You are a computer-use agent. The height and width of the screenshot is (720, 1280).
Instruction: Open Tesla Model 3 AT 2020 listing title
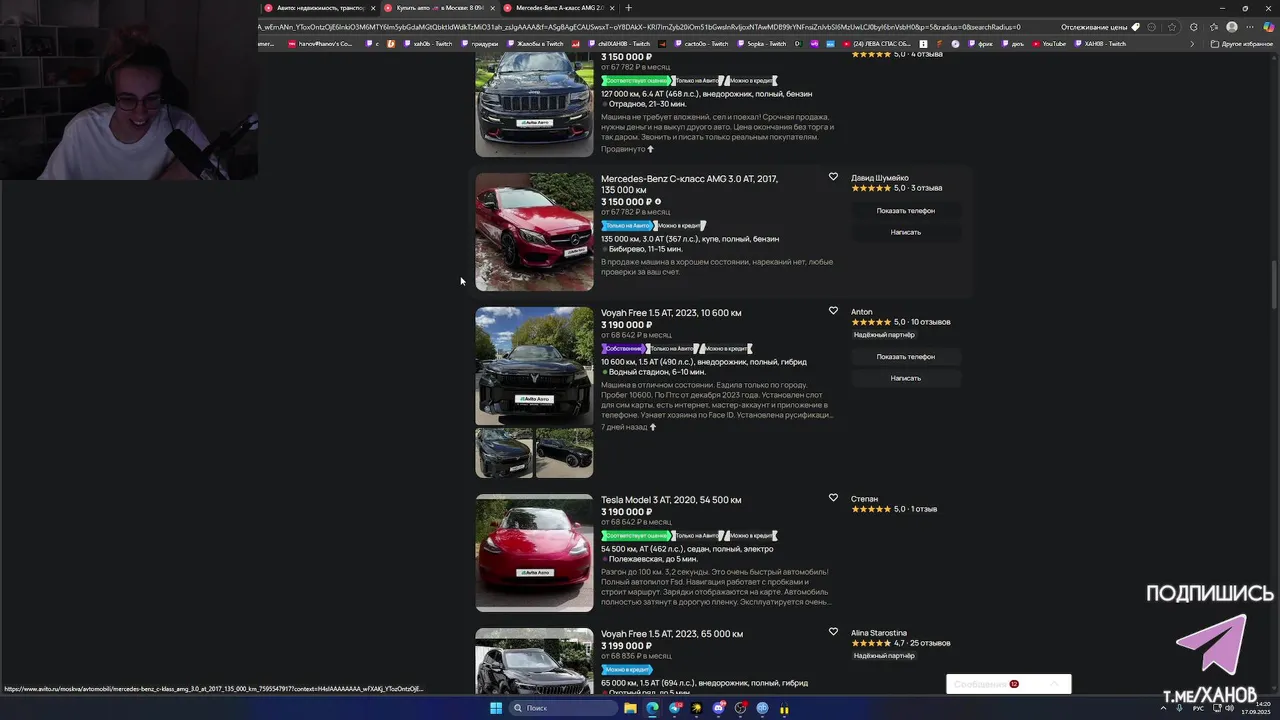pyautogui.click(x=671, y=500)
